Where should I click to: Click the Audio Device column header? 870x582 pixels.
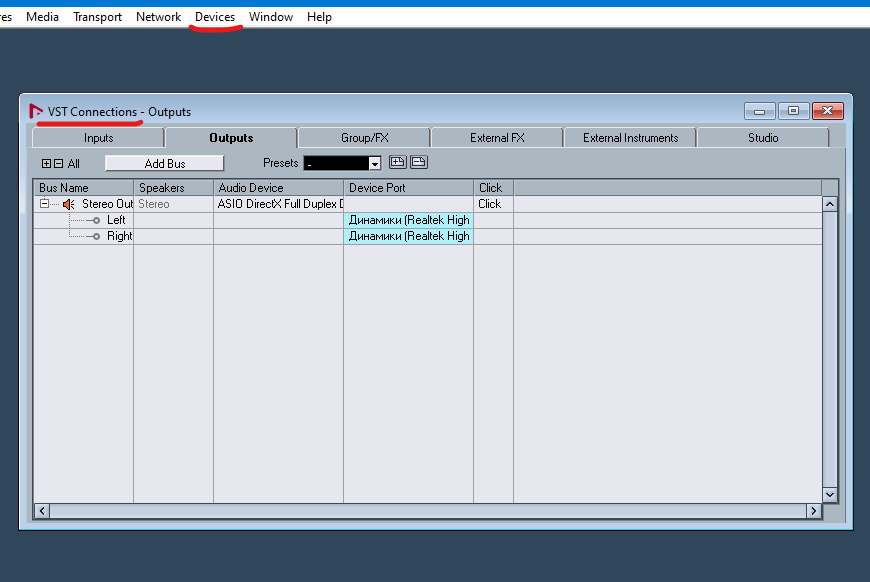point(279,188)
